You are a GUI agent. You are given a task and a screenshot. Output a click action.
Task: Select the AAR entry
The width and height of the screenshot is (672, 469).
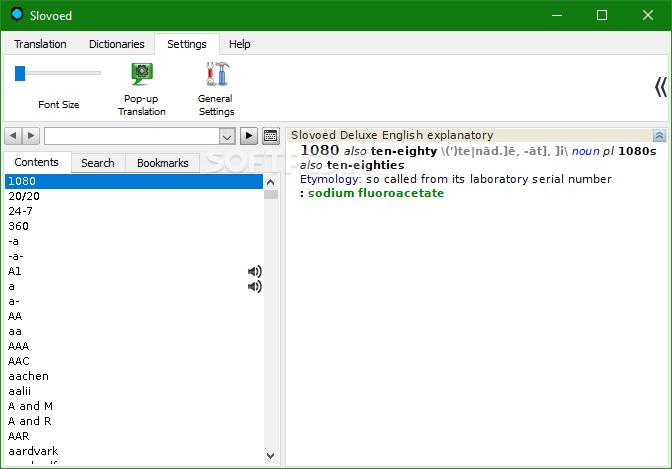134,436
